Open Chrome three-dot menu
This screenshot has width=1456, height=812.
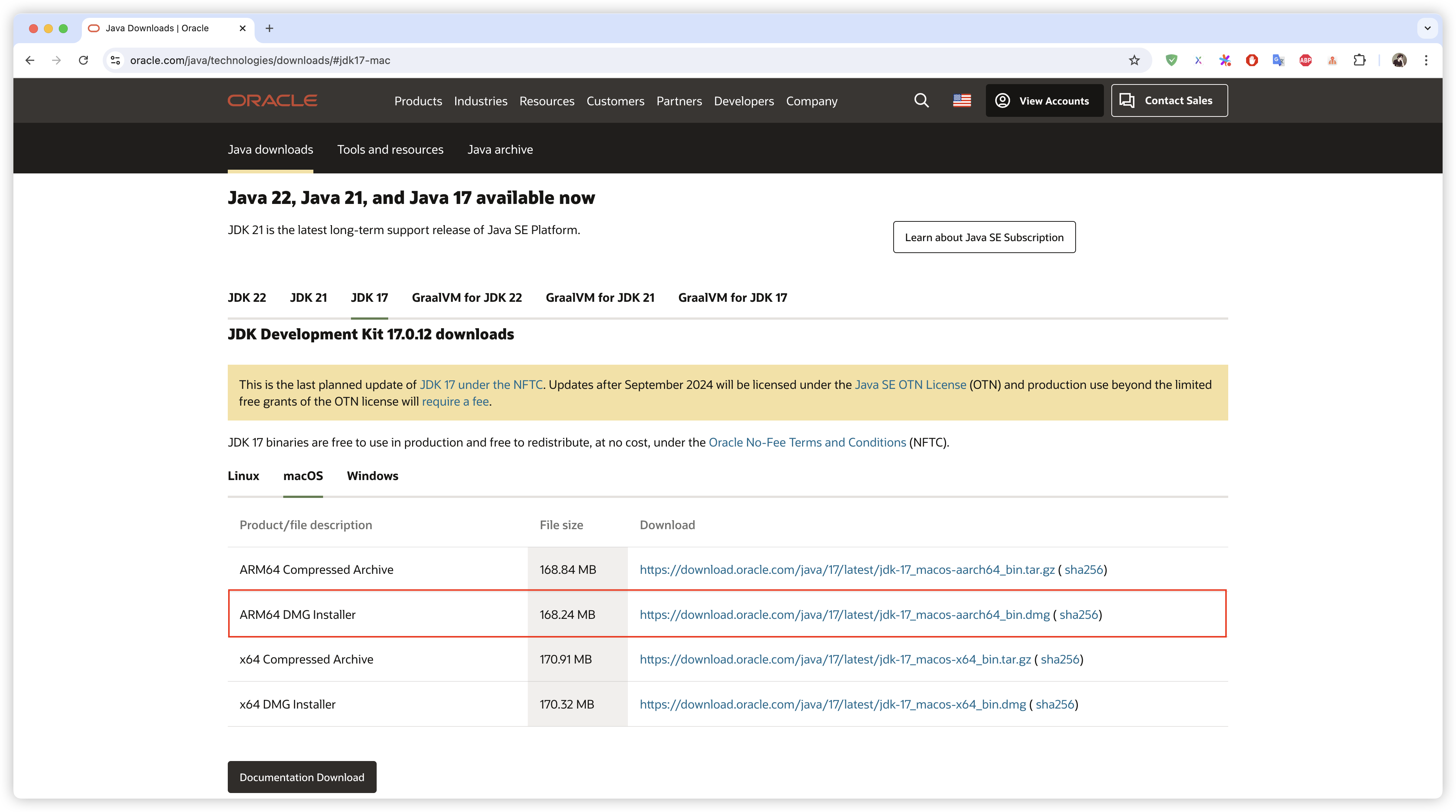click(x=1426, y=60)
